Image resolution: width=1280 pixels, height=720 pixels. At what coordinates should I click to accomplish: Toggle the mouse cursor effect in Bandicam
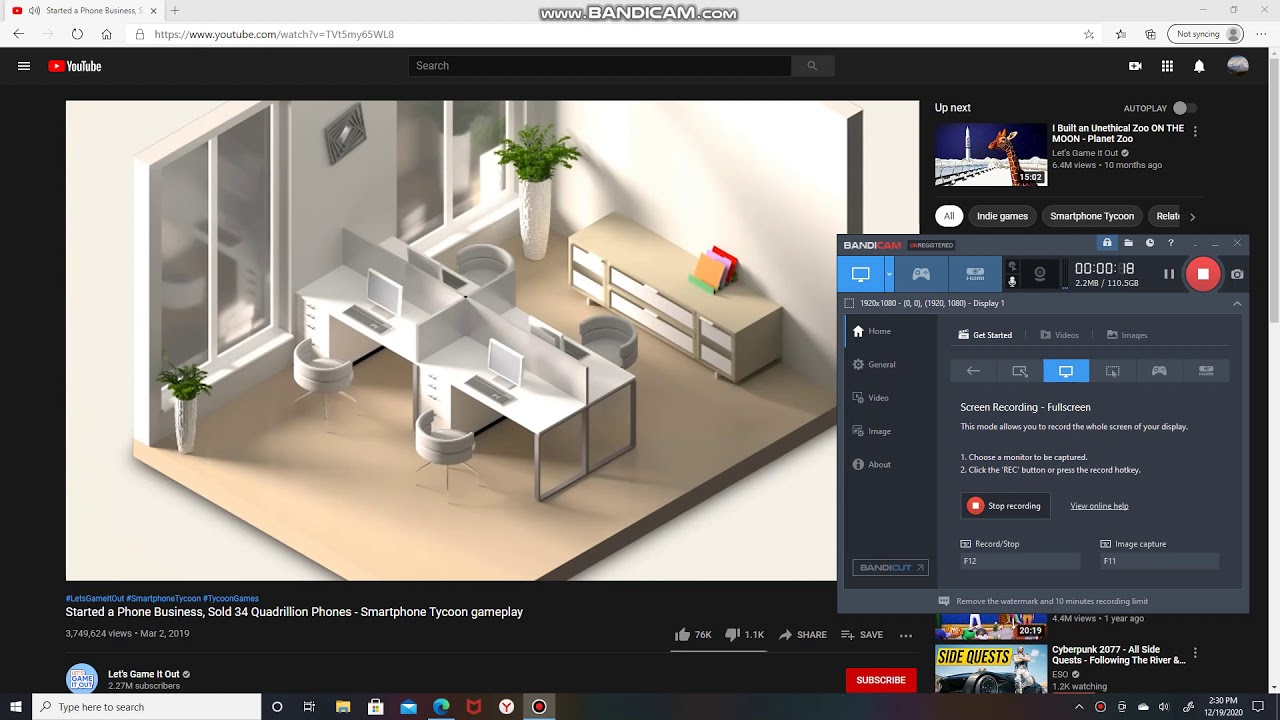(x=1012, y=266)
